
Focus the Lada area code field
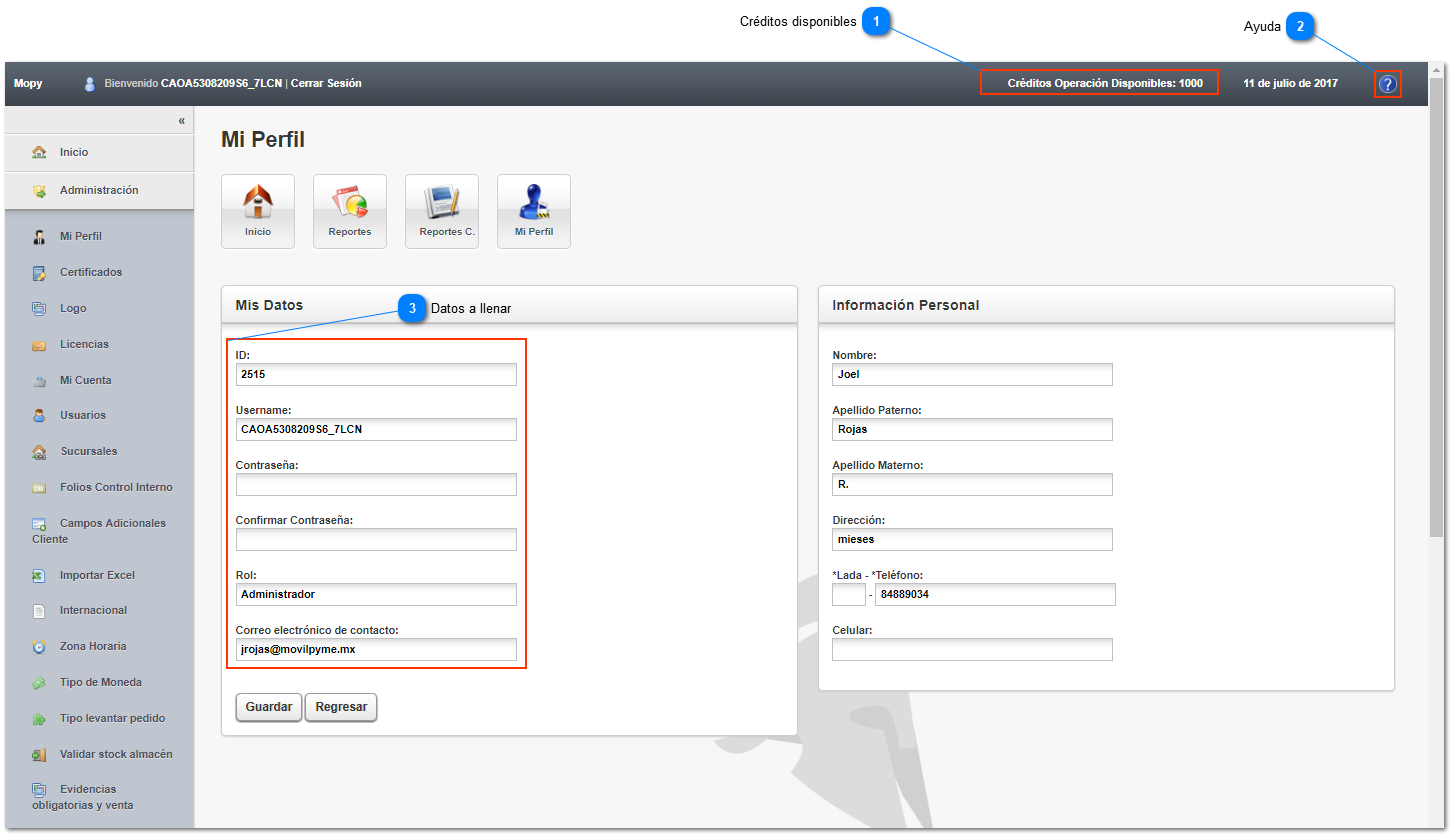click(849, 595)
